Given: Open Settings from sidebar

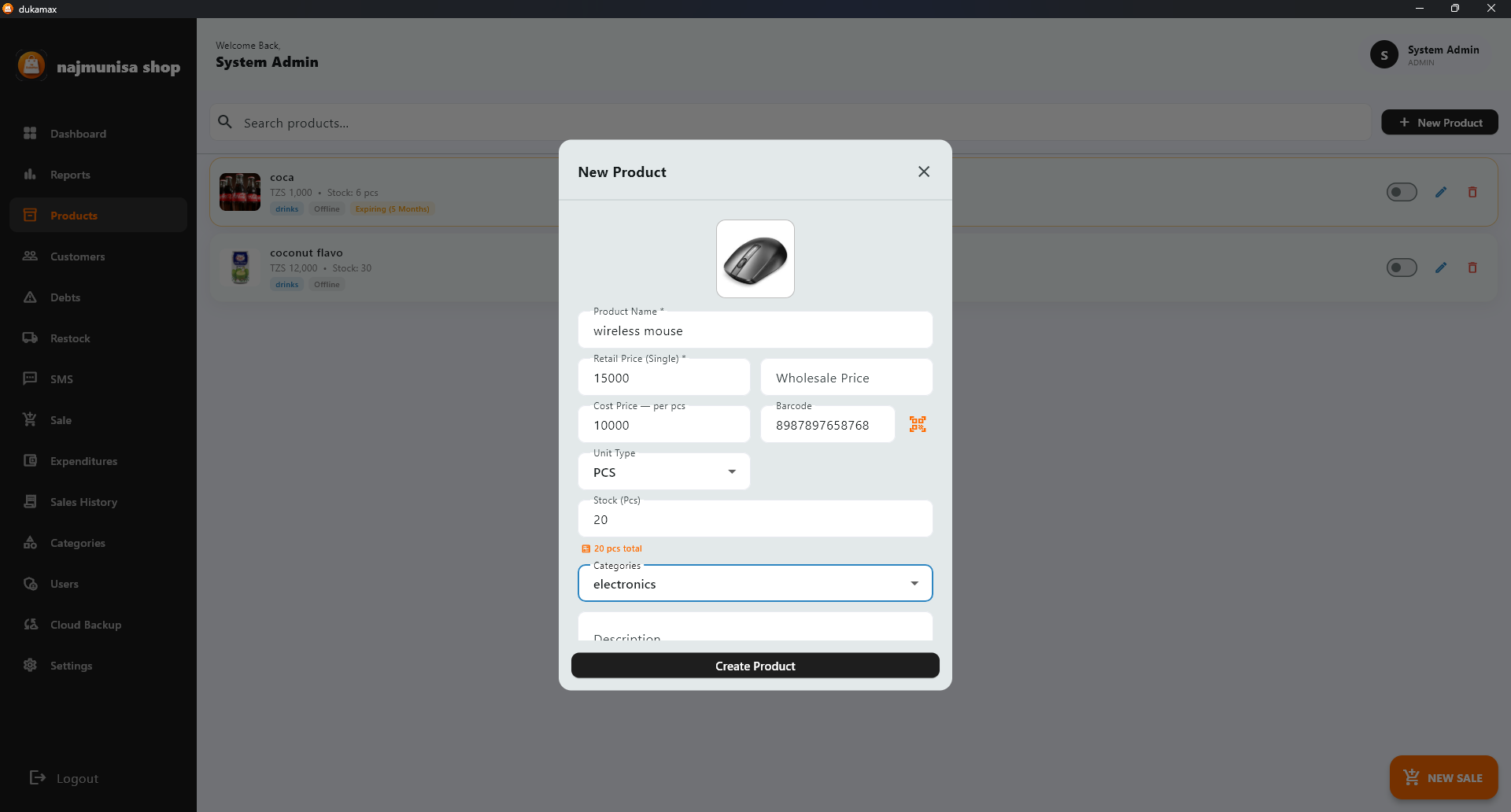Looking at the screenshot, I should pos(98,666).
